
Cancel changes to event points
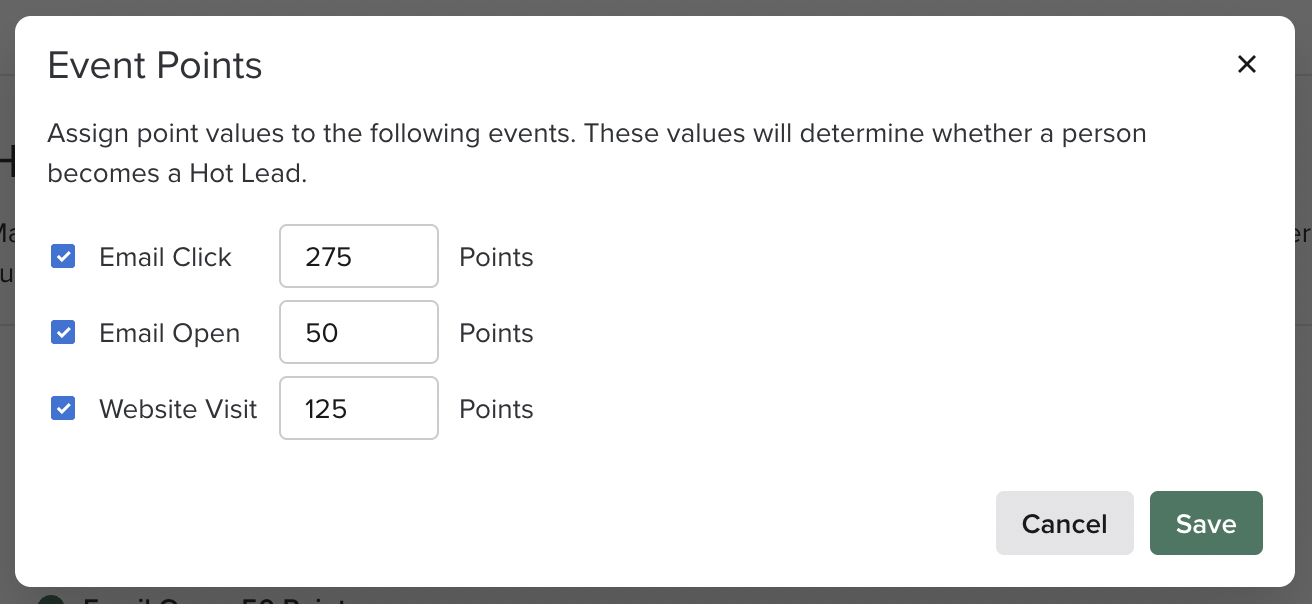pyautogui.click(x=1064, y=523)
